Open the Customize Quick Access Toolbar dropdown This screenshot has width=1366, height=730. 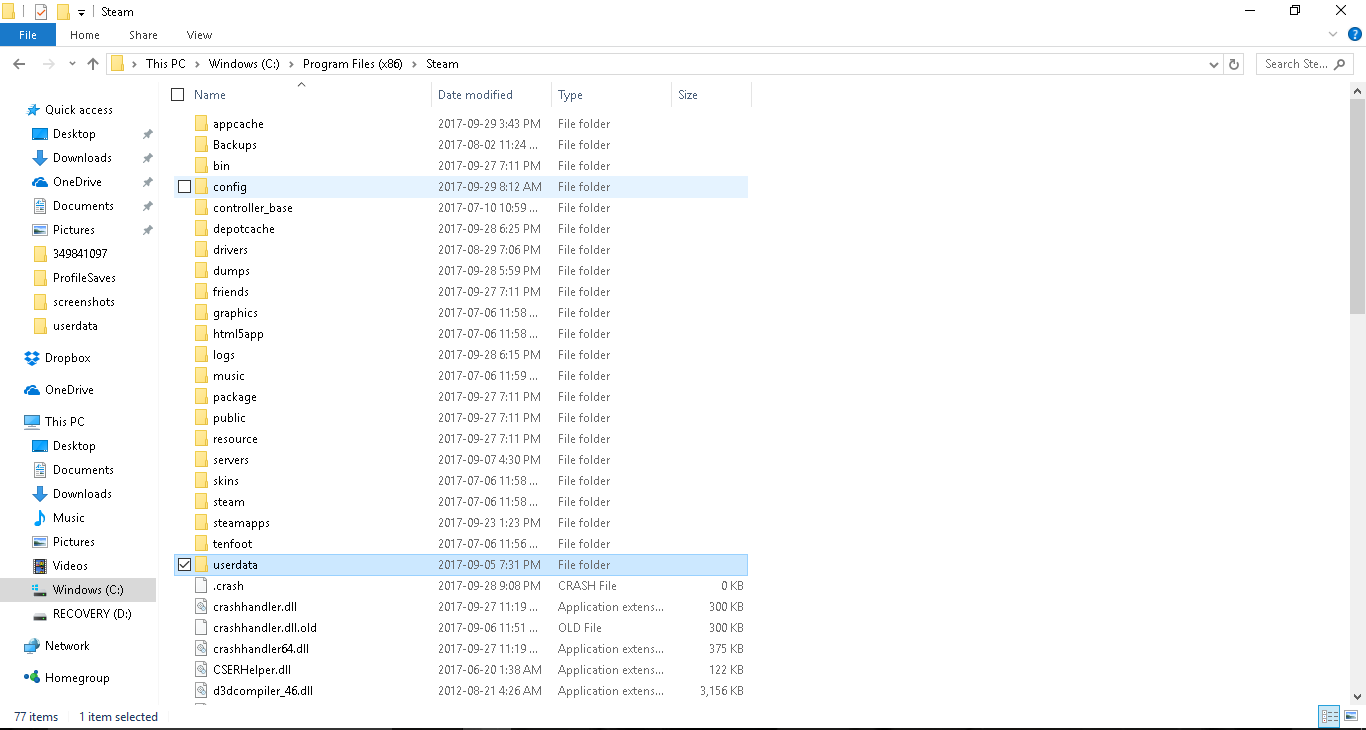point(81,13)
